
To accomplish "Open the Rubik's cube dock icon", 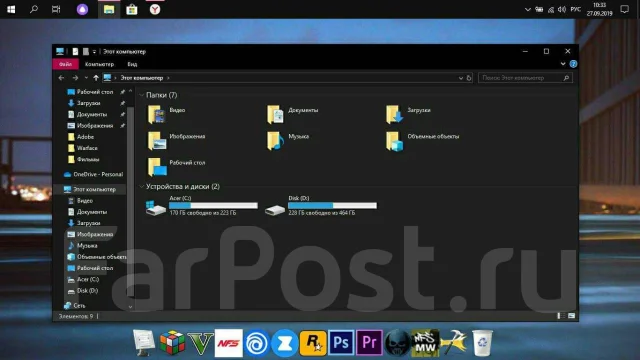I will point(172,342).
